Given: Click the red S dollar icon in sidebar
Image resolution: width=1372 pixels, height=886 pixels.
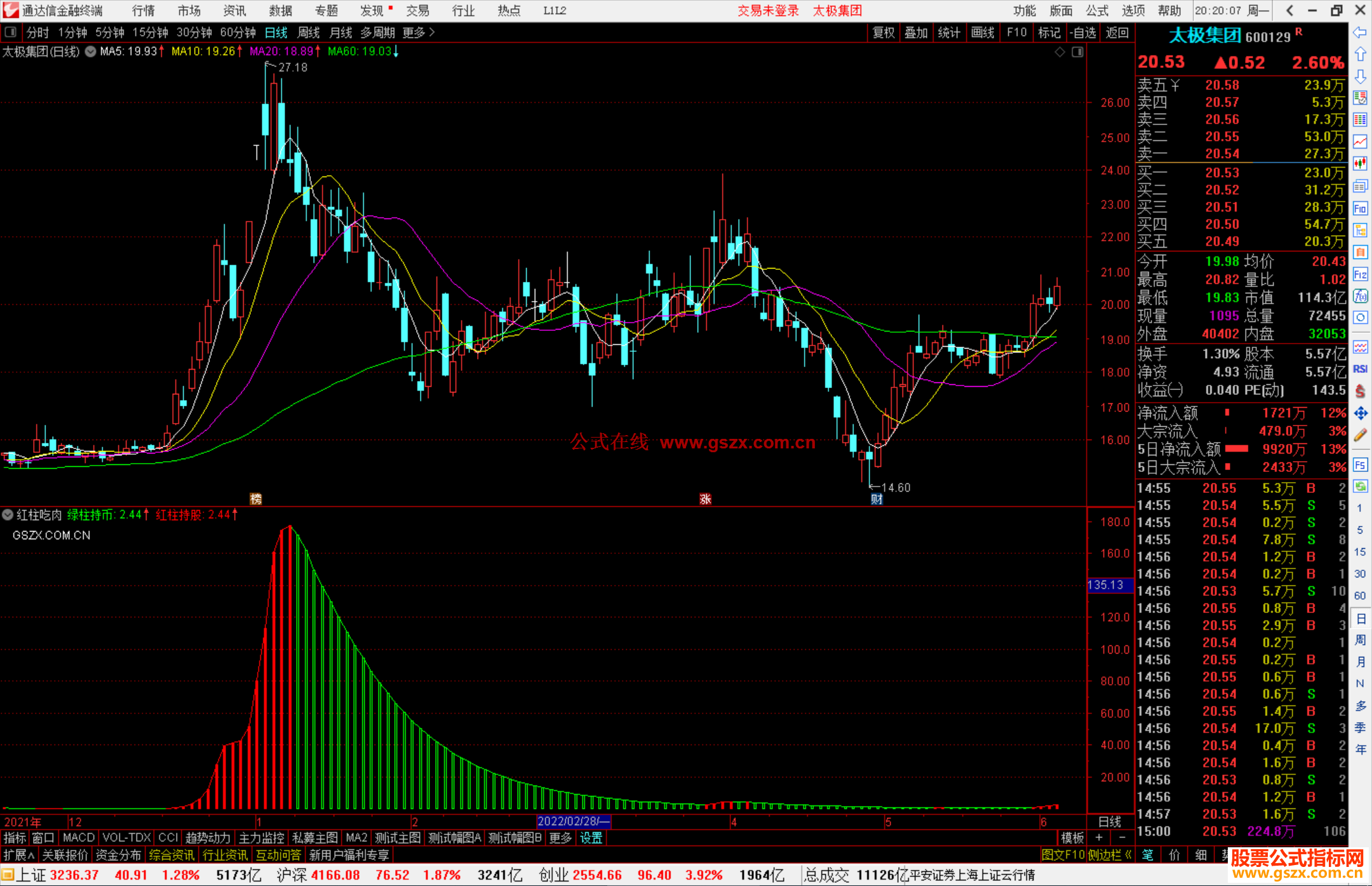Looking at the screenshot, I should coord(1360,391).
